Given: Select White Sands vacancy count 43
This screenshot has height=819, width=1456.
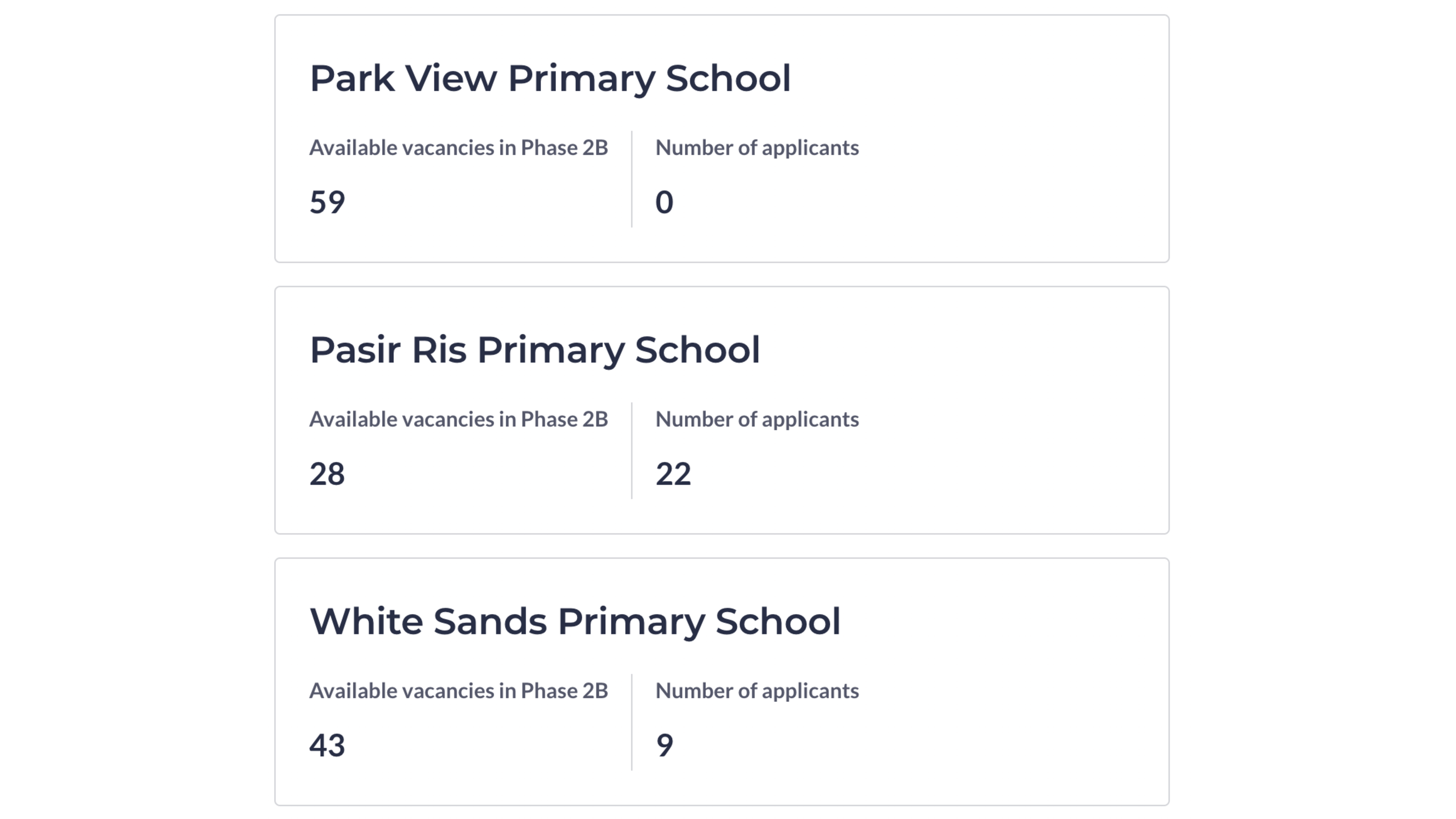Looking at the screenshot, I should pos(327,745).
